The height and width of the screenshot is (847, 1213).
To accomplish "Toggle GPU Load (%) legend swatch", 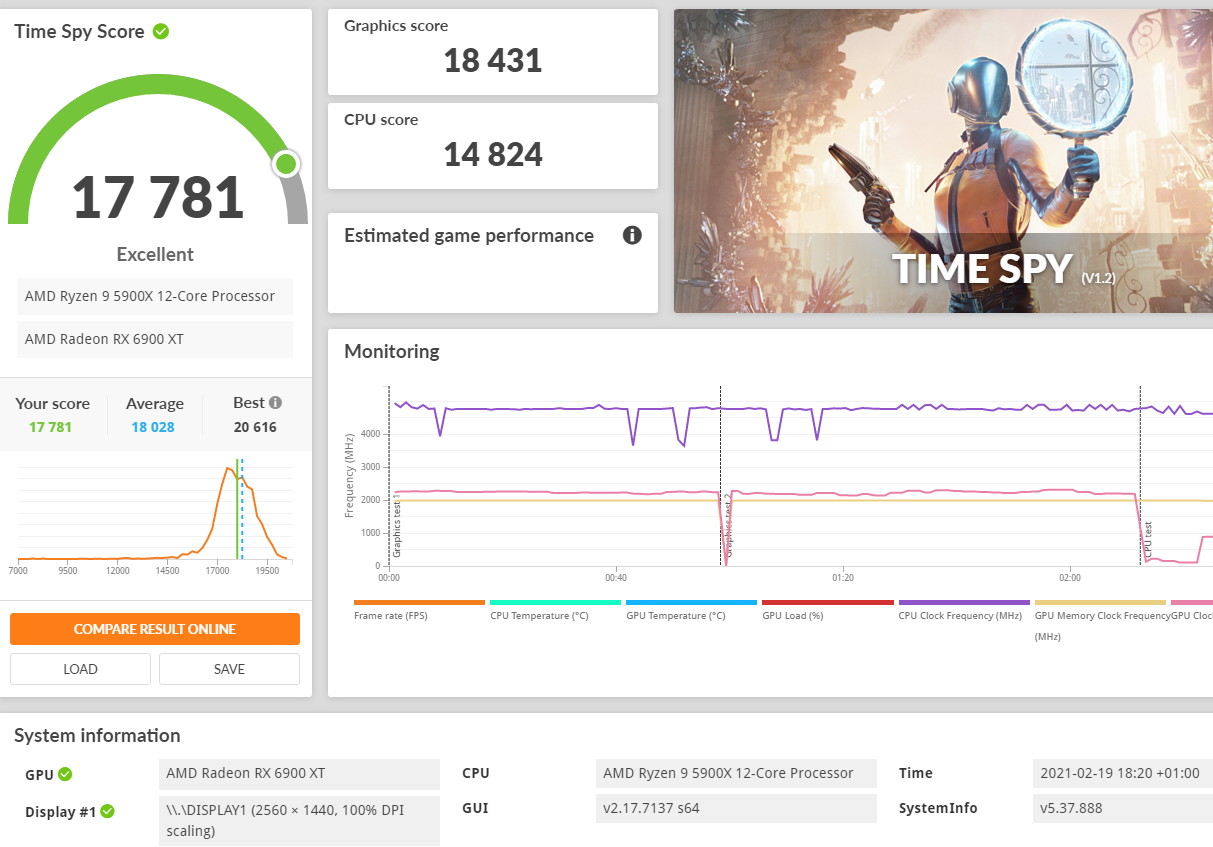I will (827, 602).
